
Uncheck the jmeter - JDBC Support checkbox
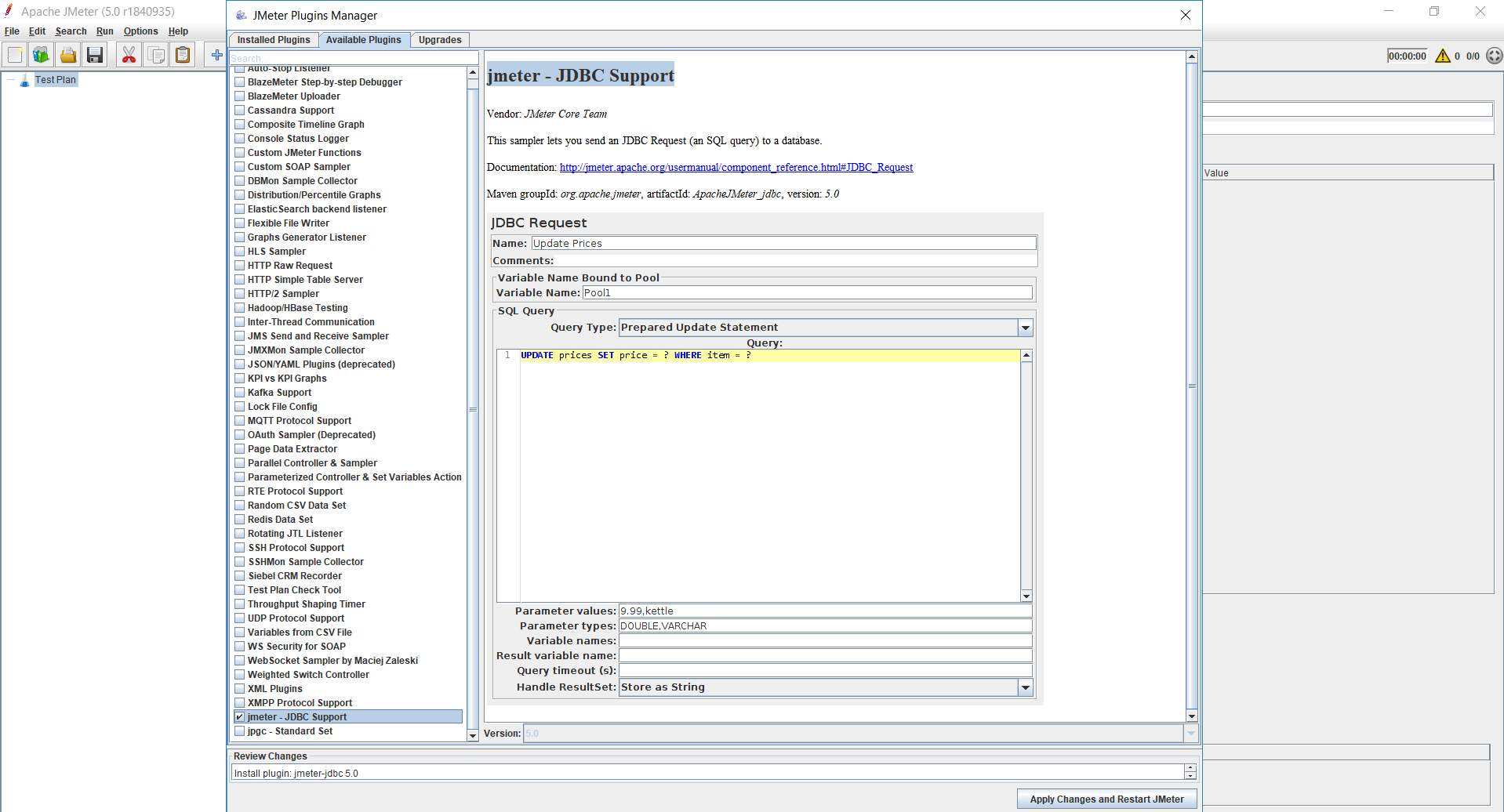[x=240, y=717]
